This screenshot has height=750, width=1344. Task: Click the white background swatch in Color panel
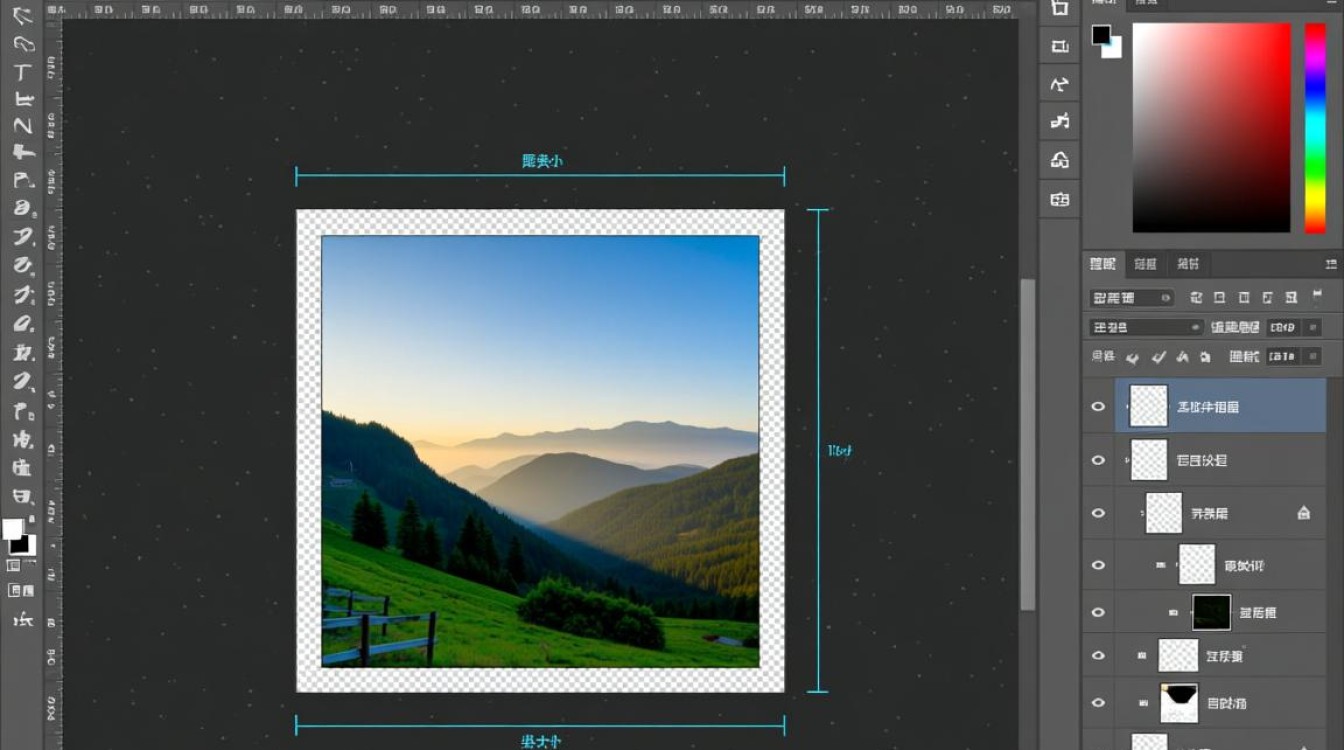(1114, 48)
